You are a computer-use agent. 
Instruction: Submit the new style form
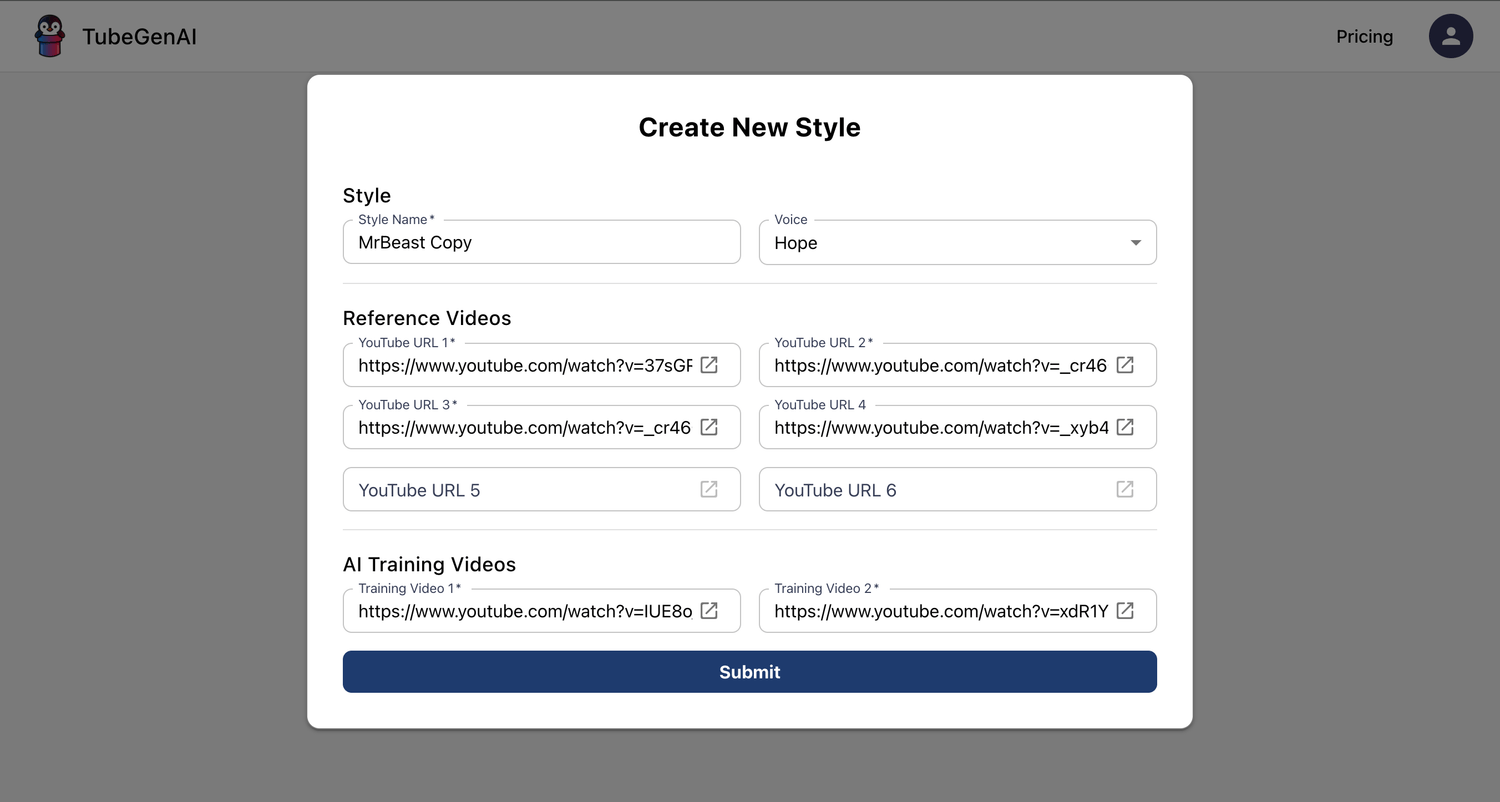click(x=750, y=672)
